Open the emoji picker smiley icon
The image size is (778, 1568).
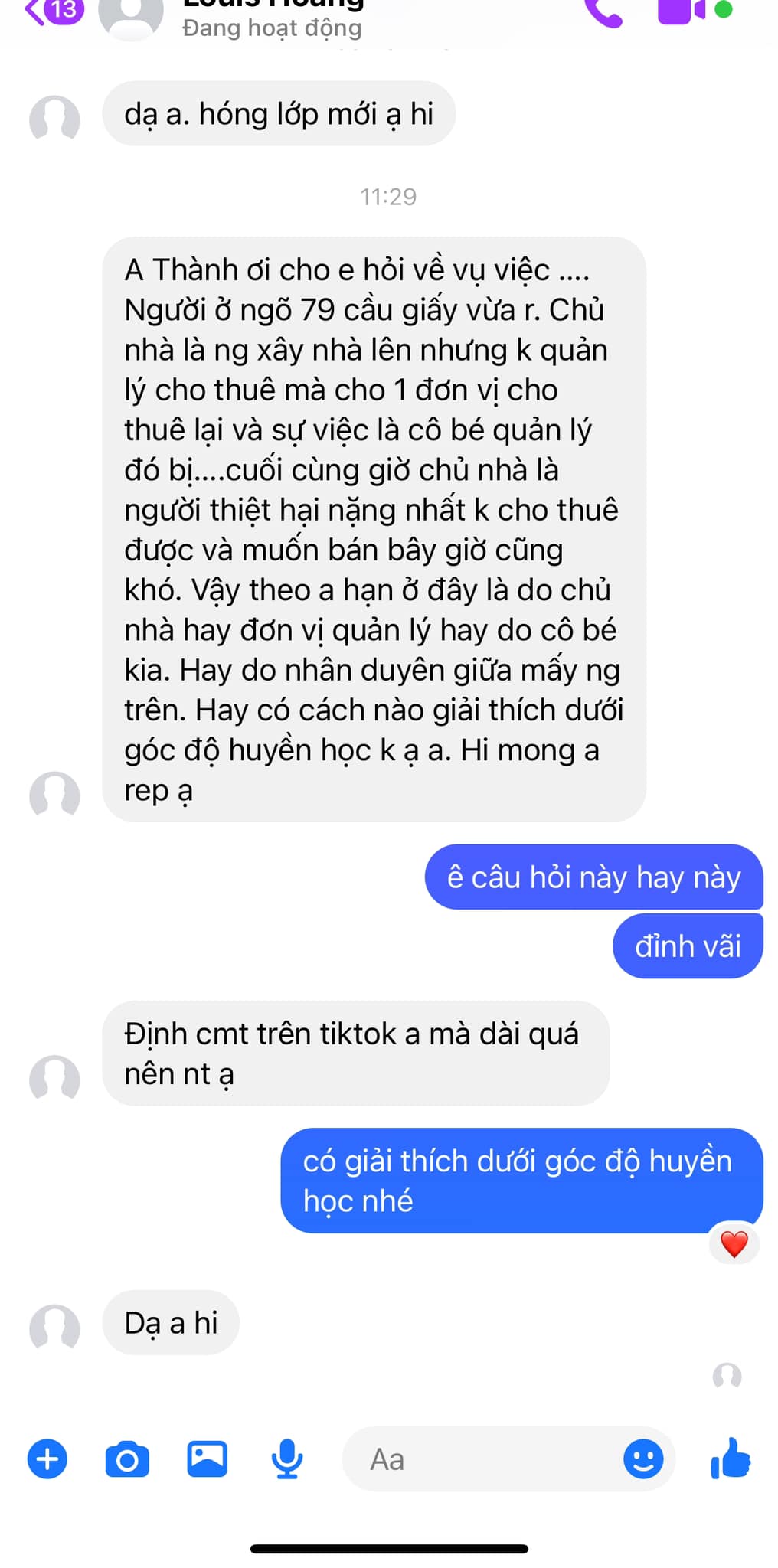click(643, 1459)
